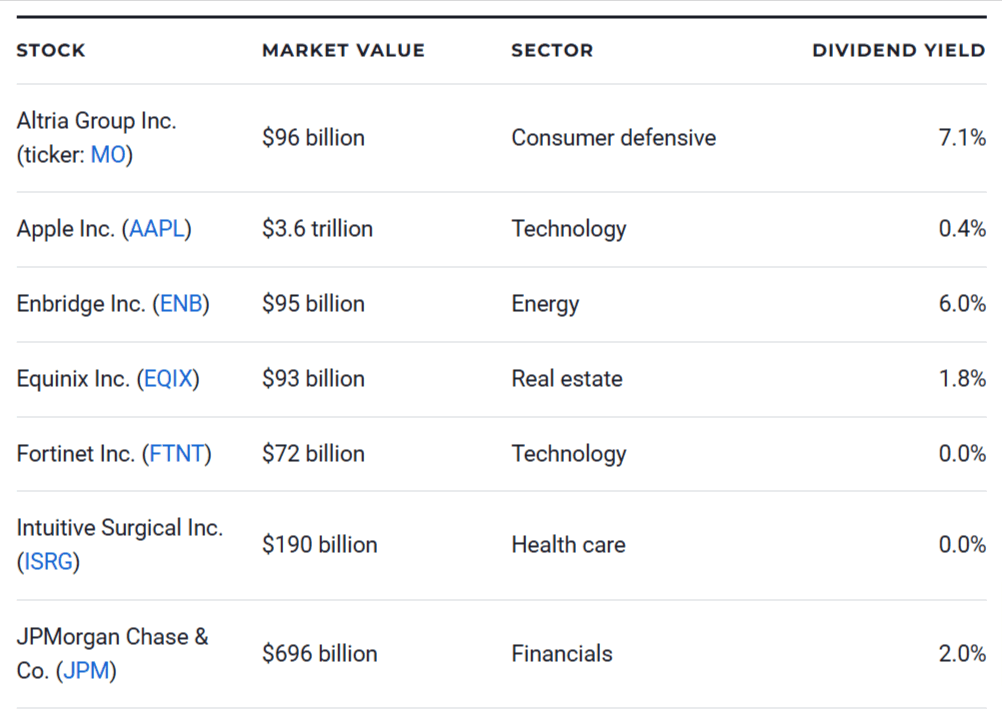Click the DIVIDEND YIELD column header
1002x722 pixels.
pyautogui.click(x=898, y=50)
